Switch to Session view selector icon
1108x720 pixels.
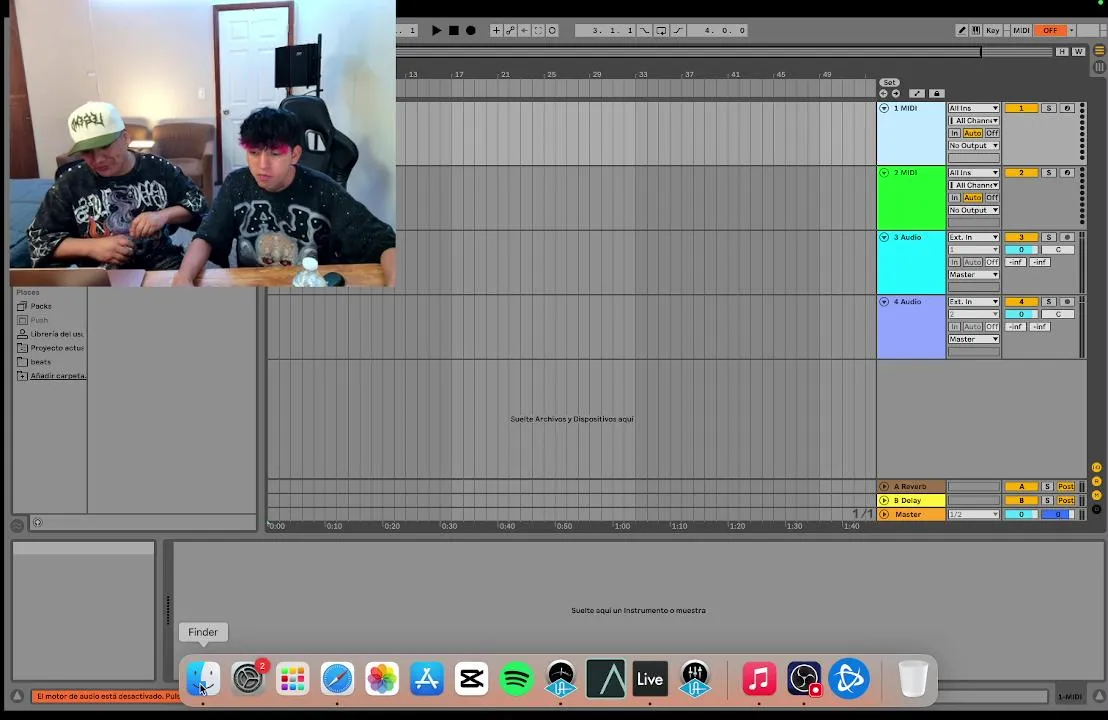tap(1099, 67)
